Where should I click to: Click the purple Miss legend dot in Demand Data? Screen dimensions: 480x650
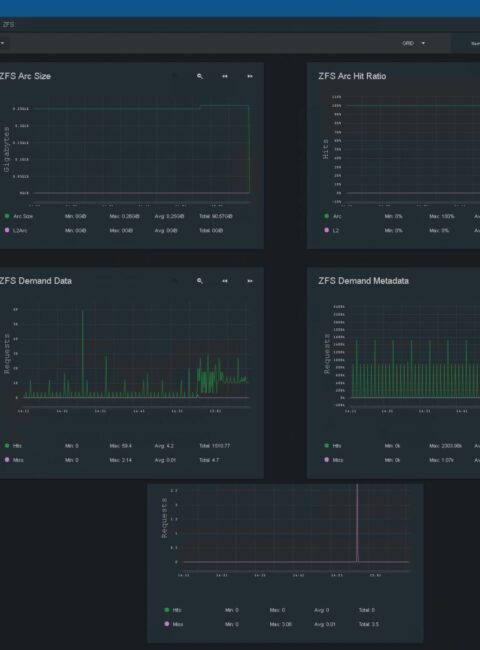(7, 460)
